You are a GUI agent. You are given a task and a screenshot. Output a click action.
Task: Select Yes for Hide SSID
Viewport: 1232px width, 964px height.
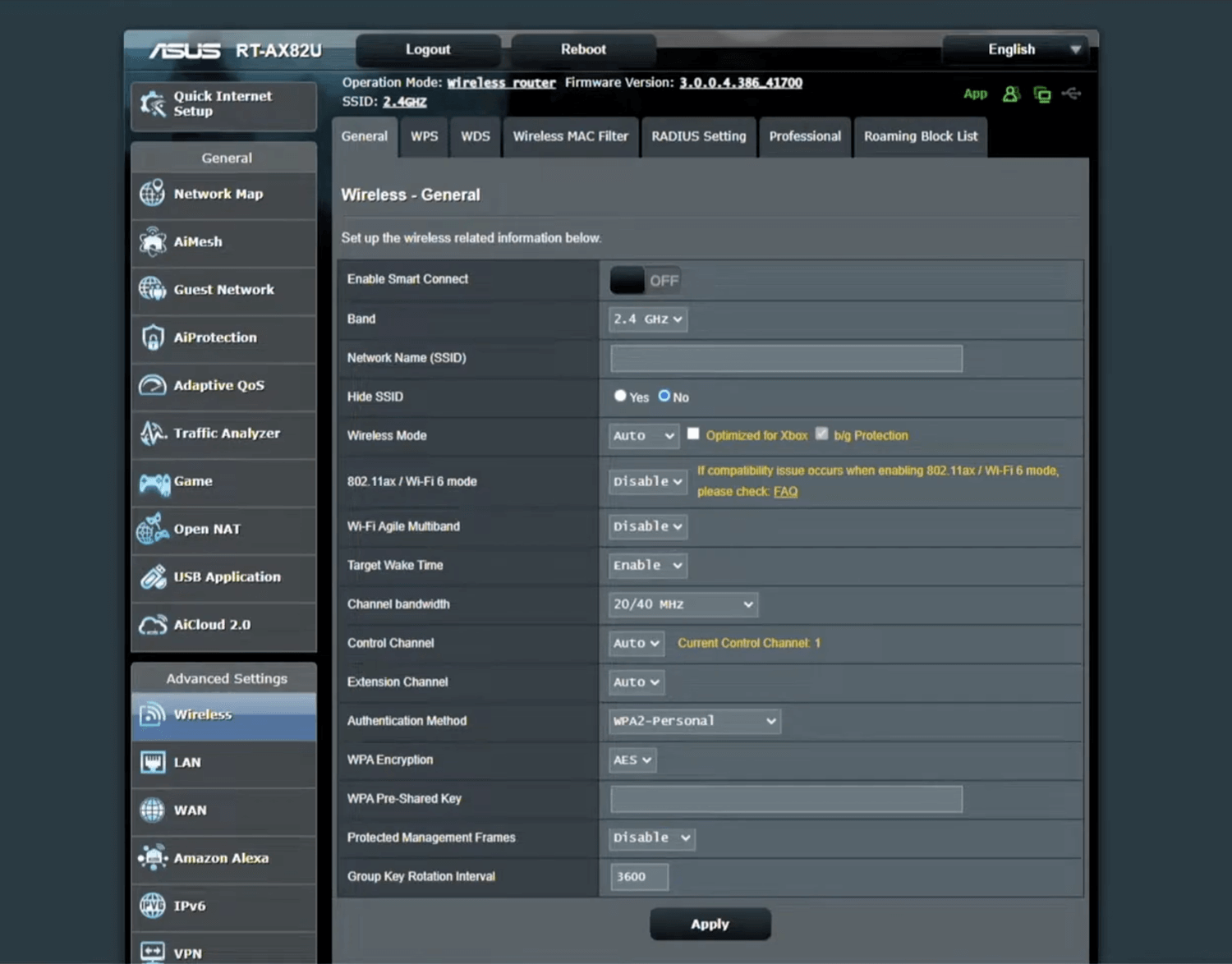click(620, 396)
